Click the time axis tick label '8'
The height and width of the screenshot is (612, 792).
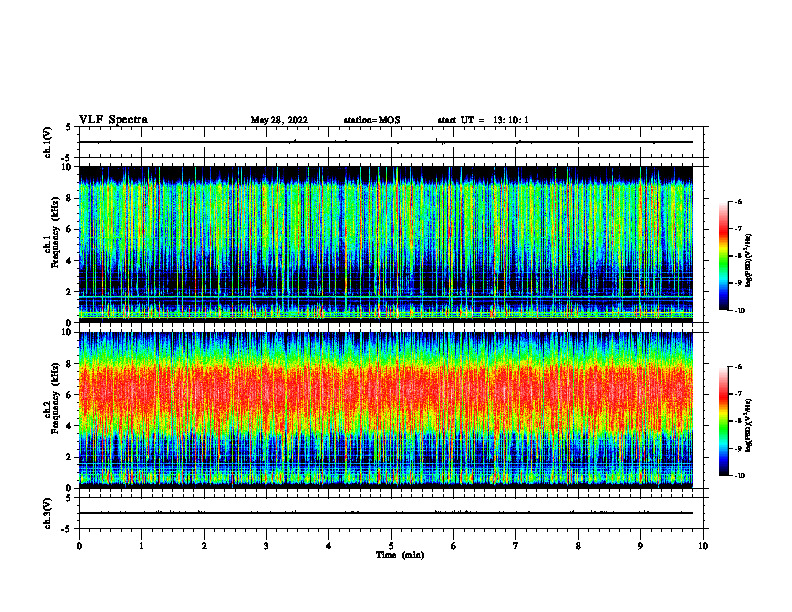[x=578, y=546]
